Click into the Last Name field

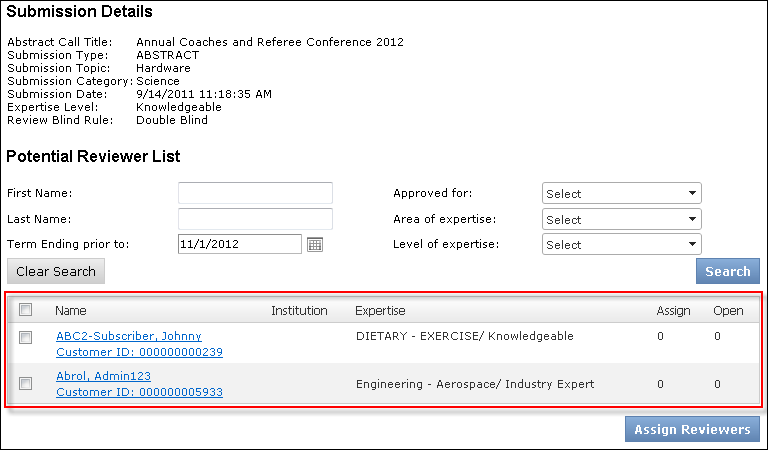click(255, 219)
